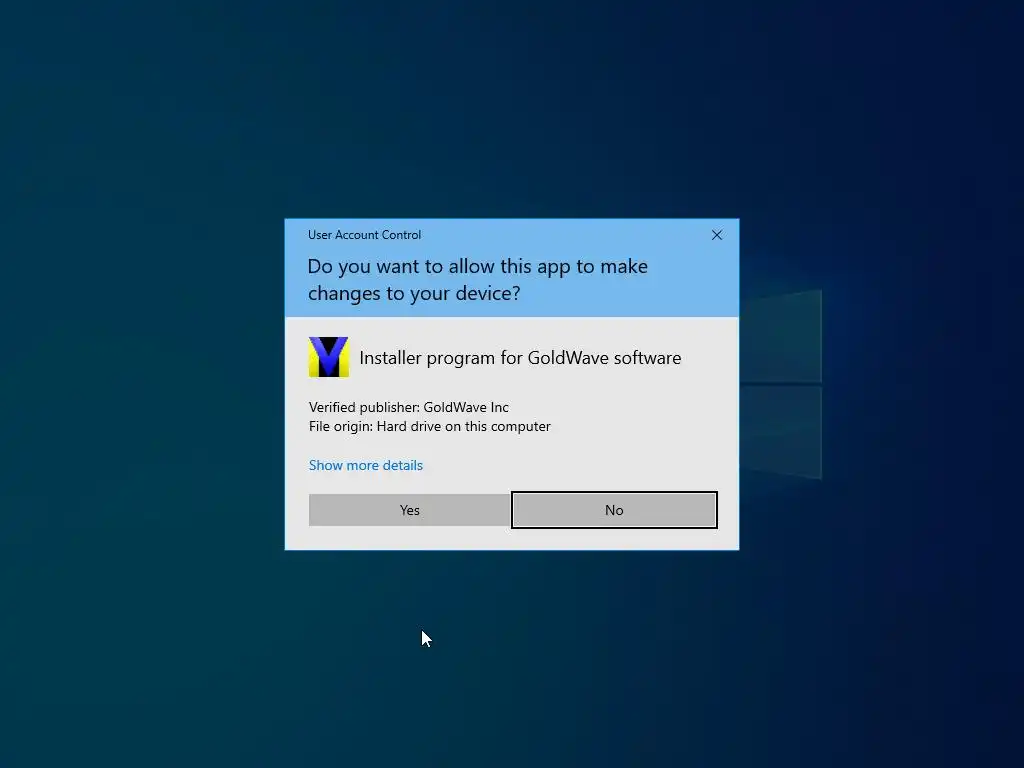The image size is (1024, 768).
Task: Click the 'Do you want to allow' heading
Action: (x=477, y=280)
